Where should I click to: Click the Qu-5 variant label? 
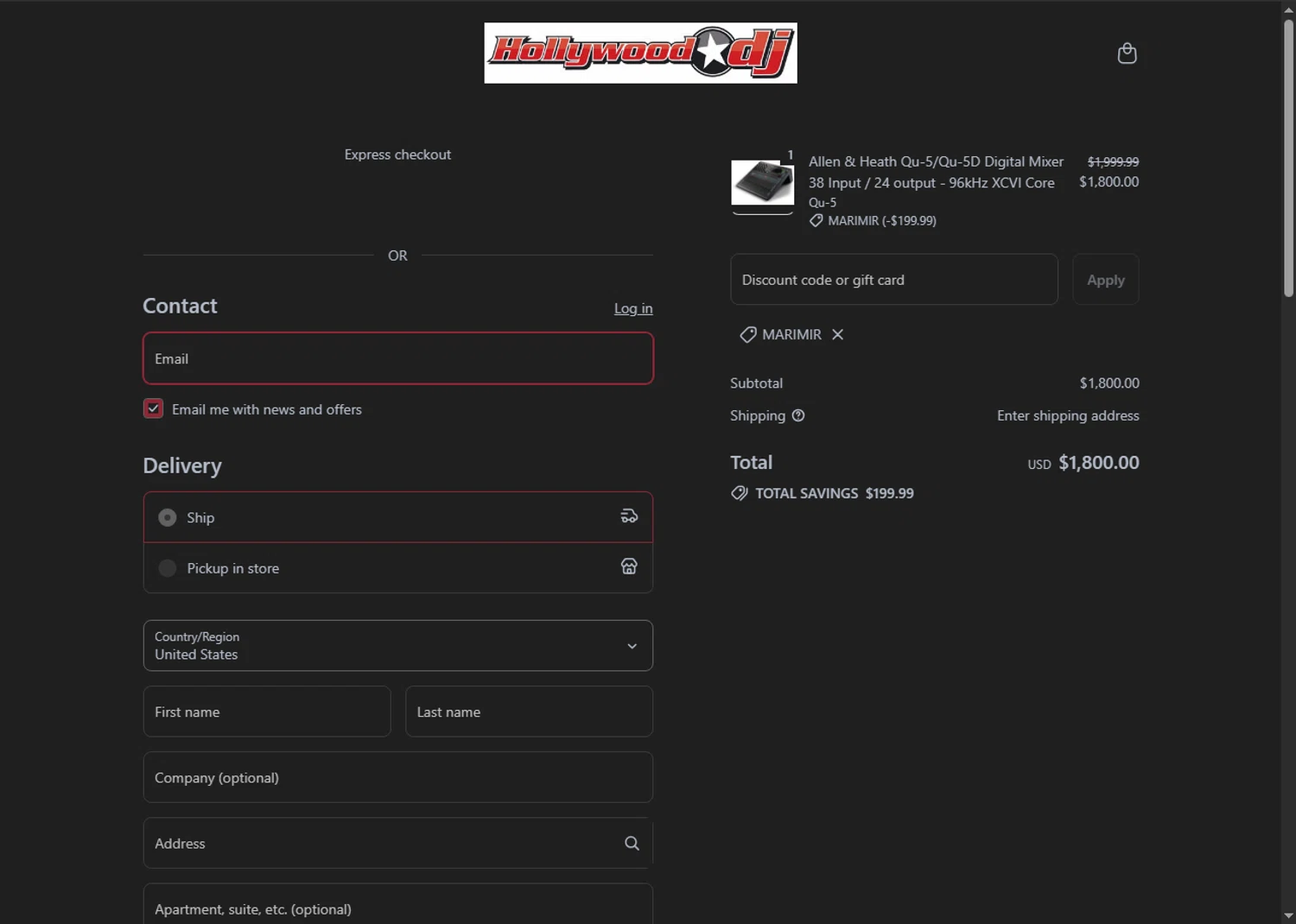point(823,202)
